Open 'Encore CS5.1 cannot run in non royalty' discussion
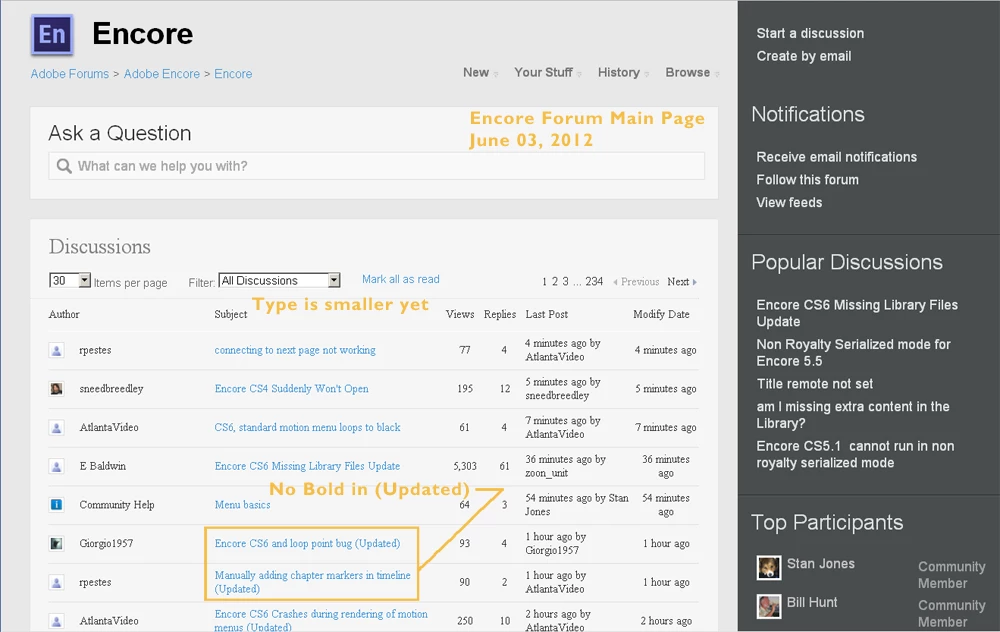This screenshot has width=1000, height=632. click(855, 455)
